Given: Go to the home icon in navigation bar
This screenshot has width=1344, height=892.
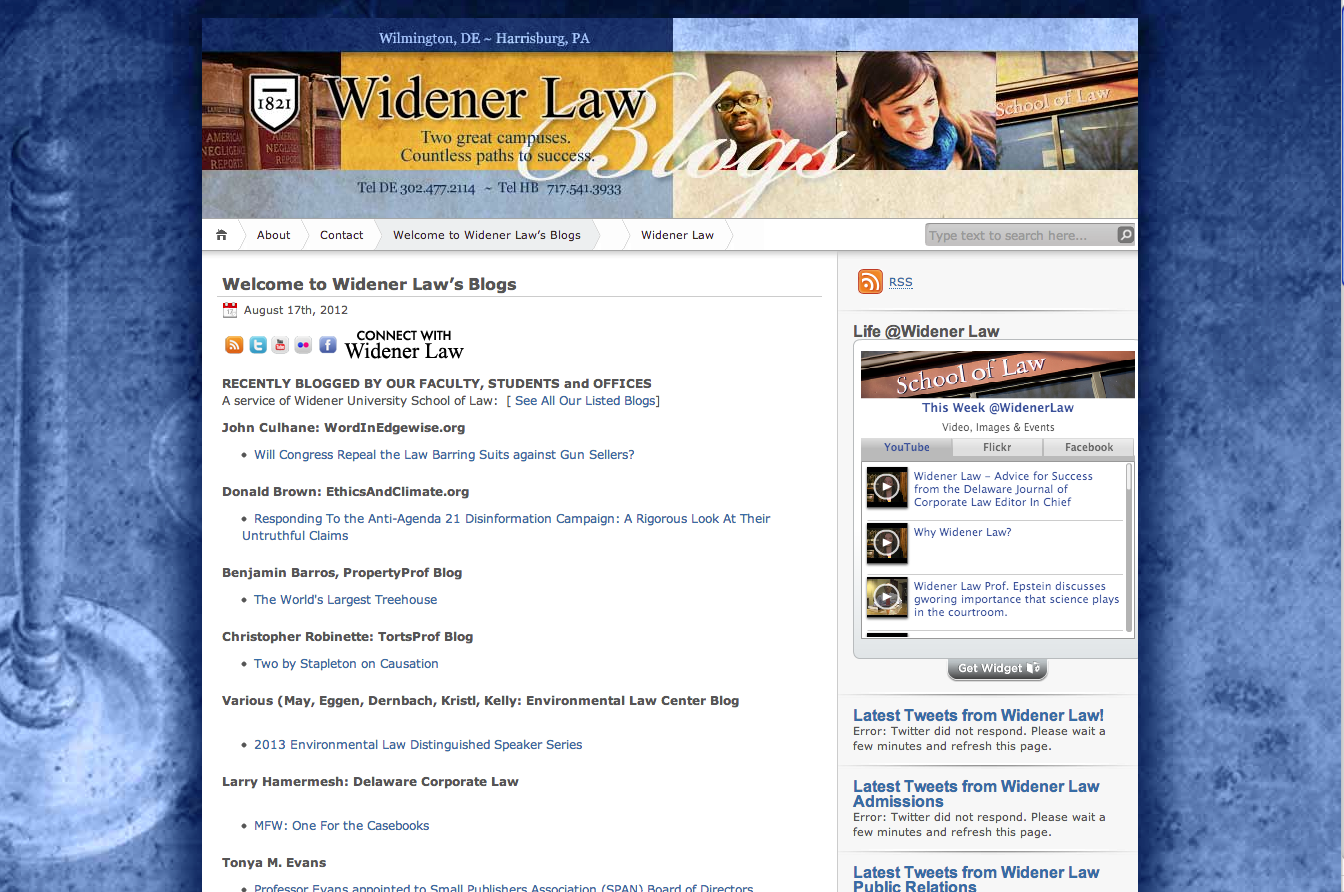Looking at the screenshot, I should tap(221, 235).
